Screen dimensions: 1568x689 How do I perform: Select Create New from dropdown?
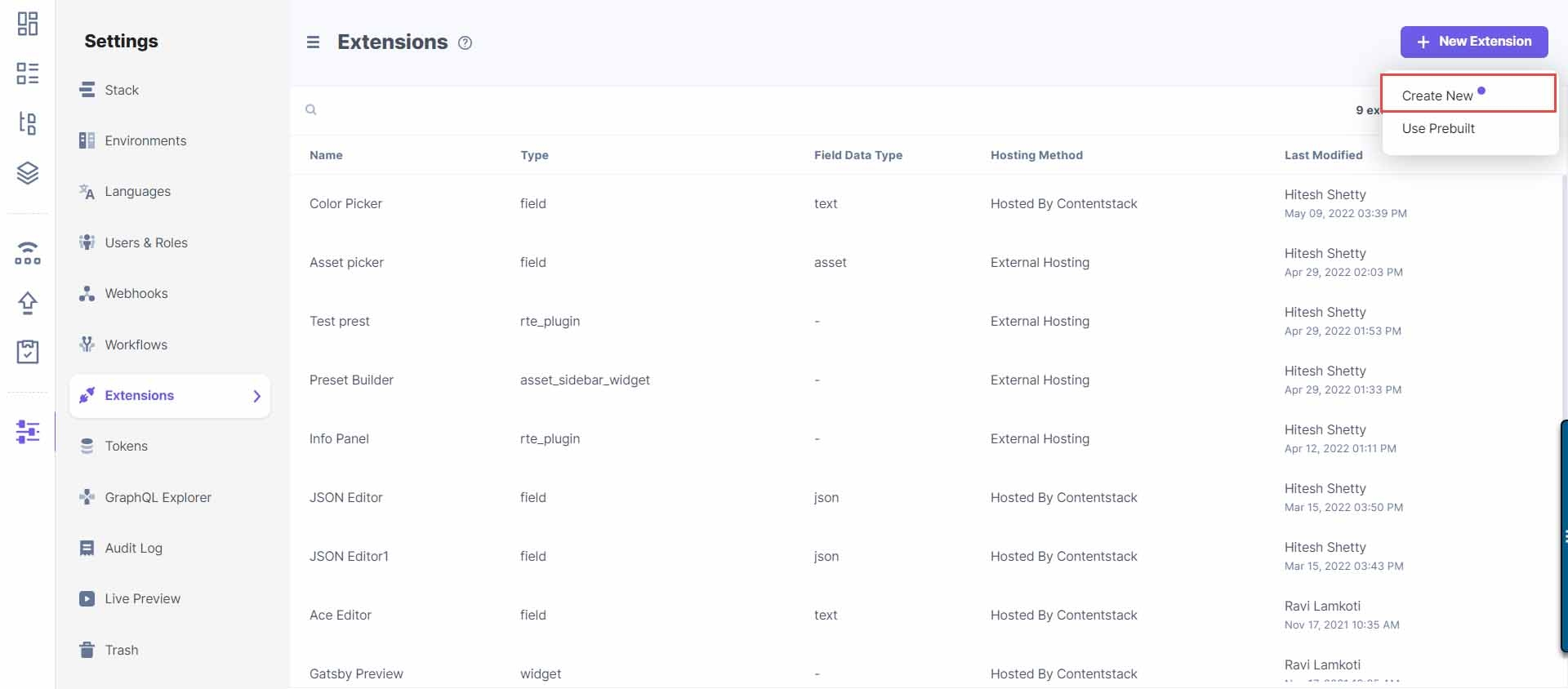coord(1437,96)
